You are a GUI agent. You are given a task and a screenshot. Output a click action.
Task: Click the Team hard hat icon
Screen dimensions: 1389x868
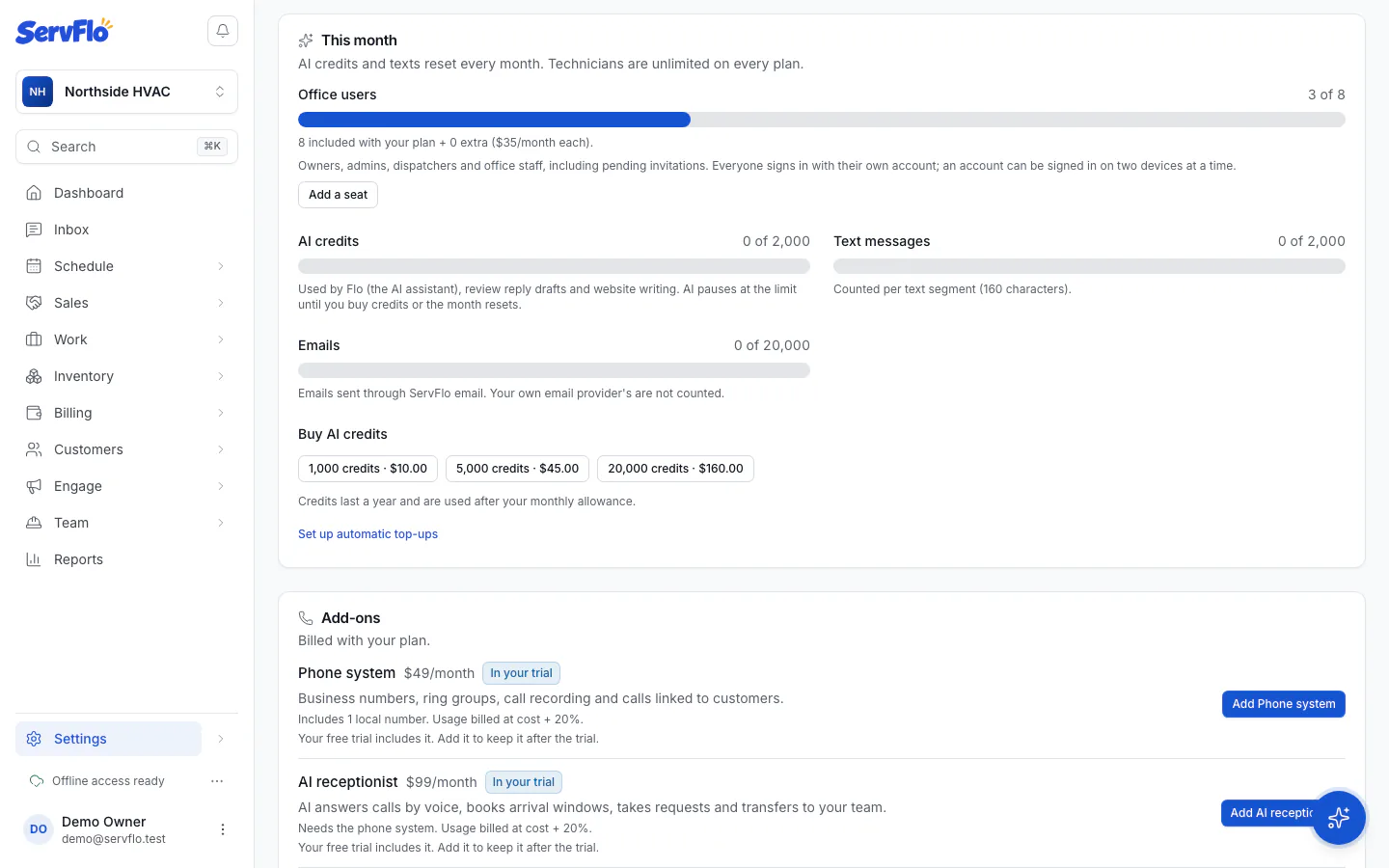[x=34, y=523]
